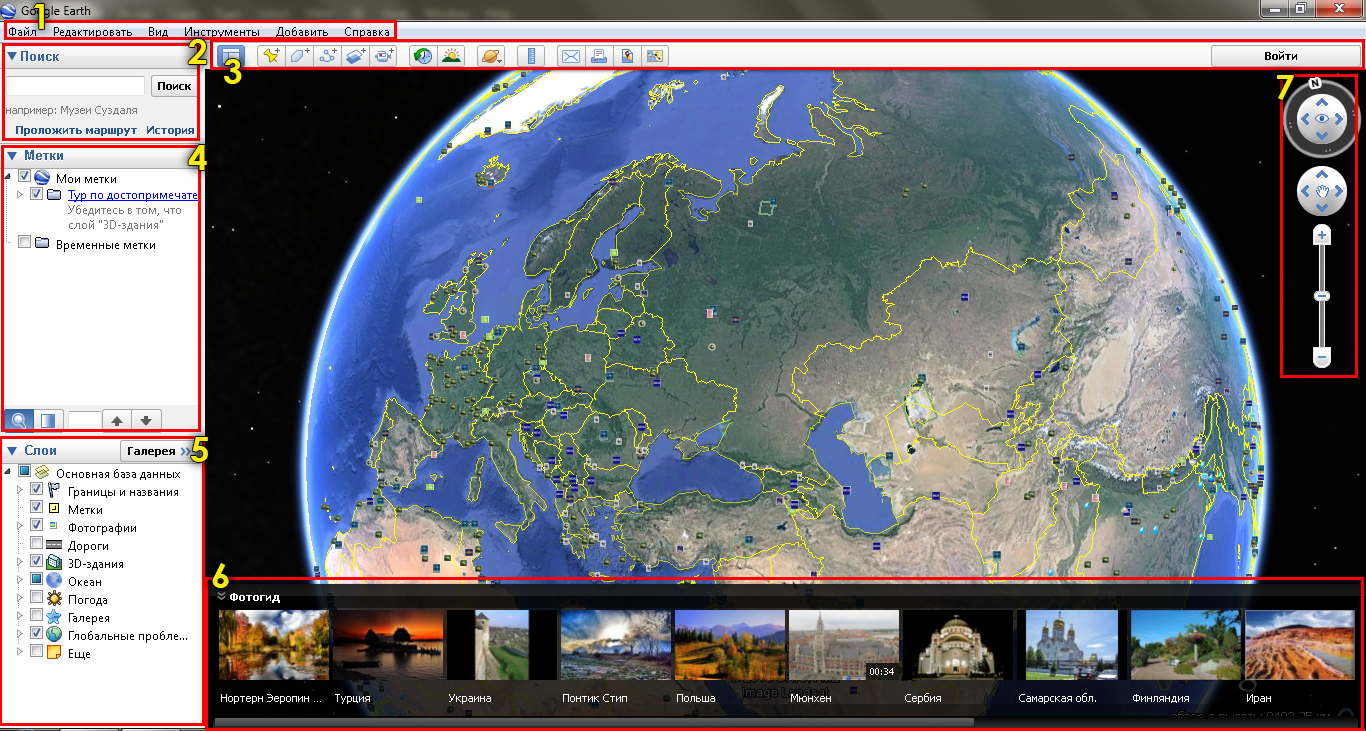The width and height of the screenshot is (1366, 731).
Task: Click the zoom out minus button
Action: pyautogui.click(x=1322, y=357)
